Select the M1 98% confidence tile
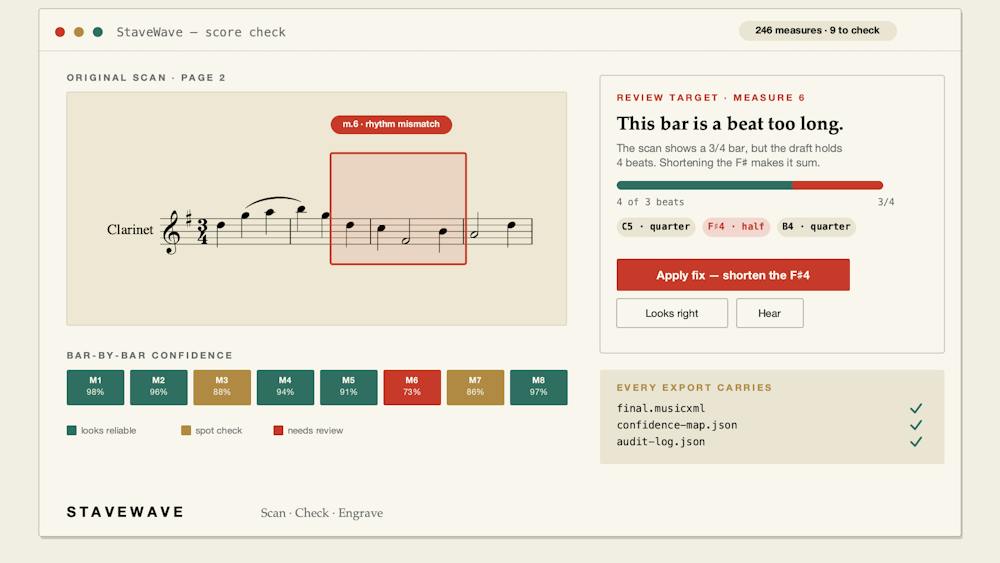The height and width of the screenshot is (563, 1000). (95, 387)
